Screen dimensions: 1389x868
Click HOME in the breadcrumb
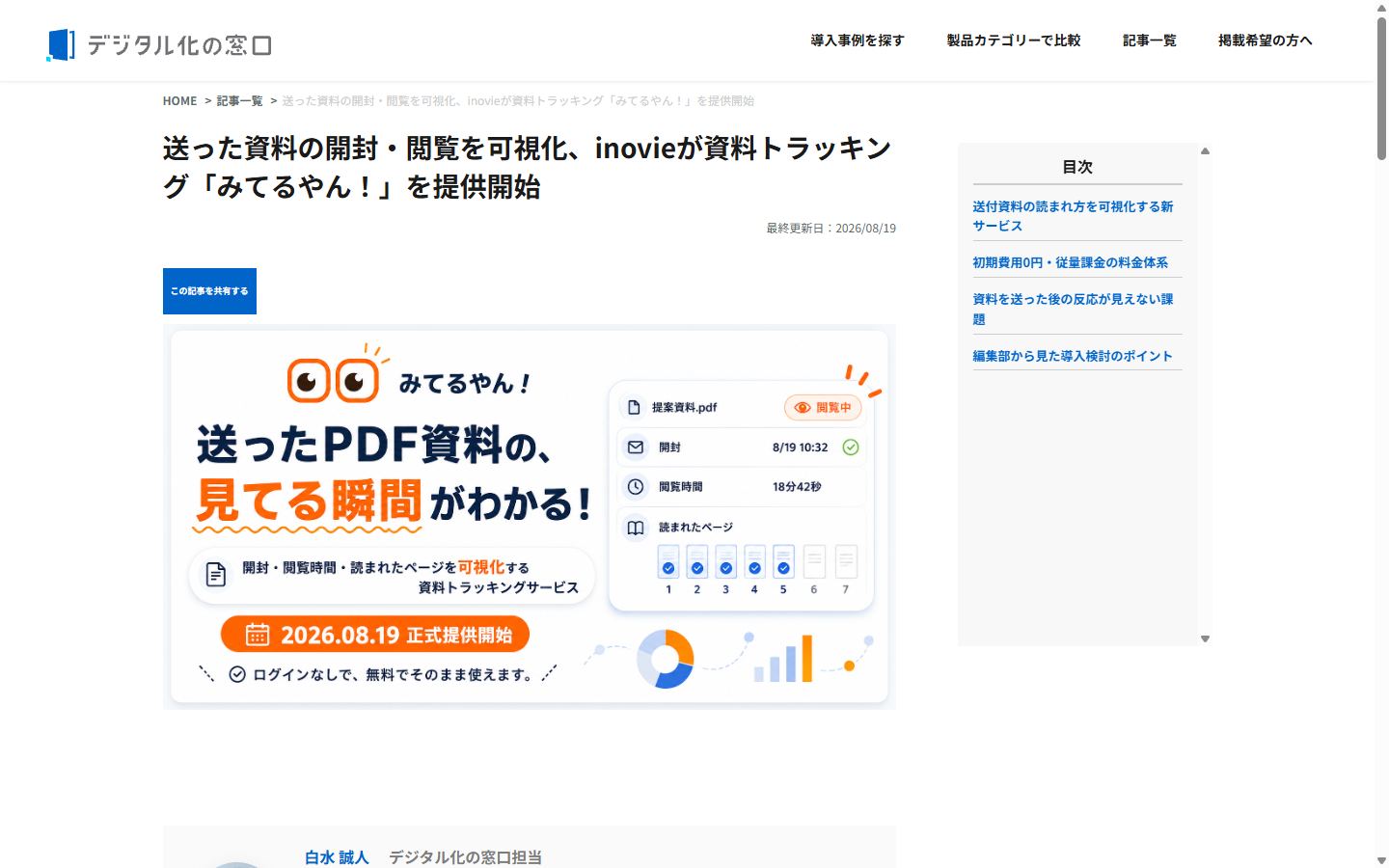tap(179, 100)
